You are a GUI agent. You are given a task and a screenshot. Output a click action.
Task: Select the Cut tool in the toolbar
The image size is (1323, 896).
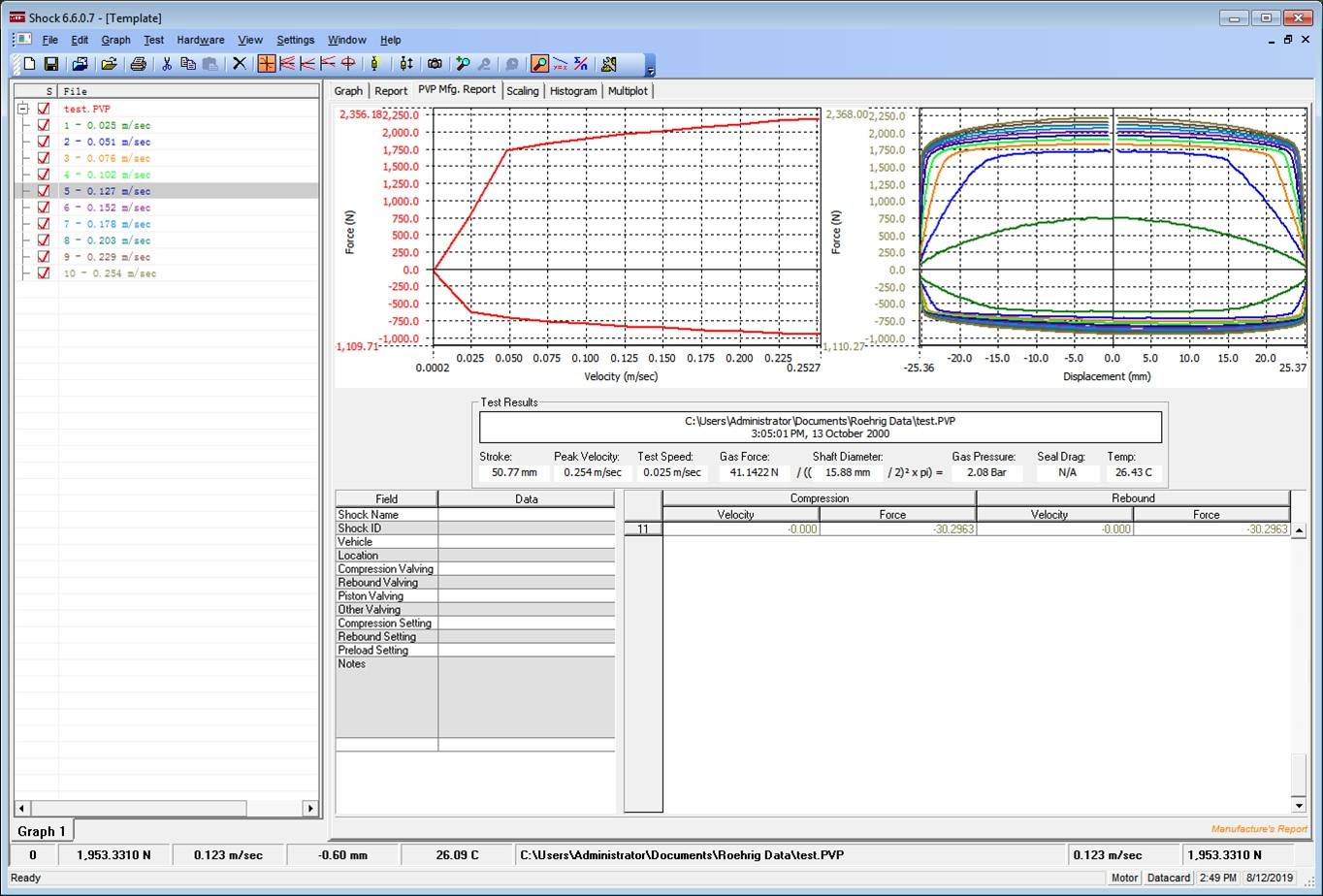[x=166, y=64]
